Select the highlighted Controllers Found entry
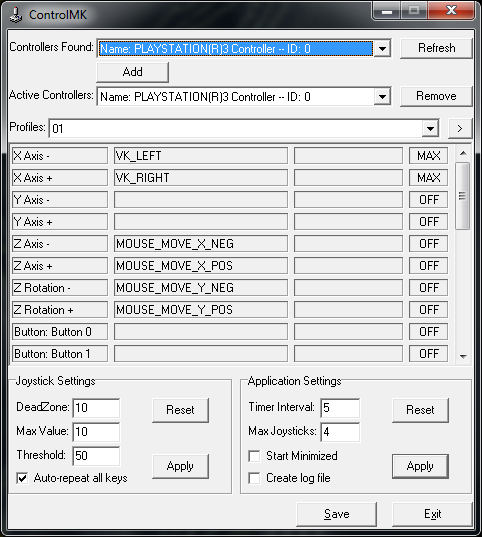The width and height of the screenshot is (482, 537). pos(236,49)
